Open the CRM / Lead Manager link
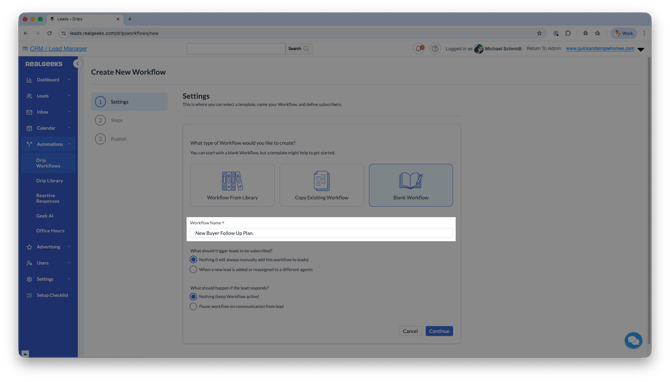This screenshot has width=670, height=382. (x=58, y=49)
